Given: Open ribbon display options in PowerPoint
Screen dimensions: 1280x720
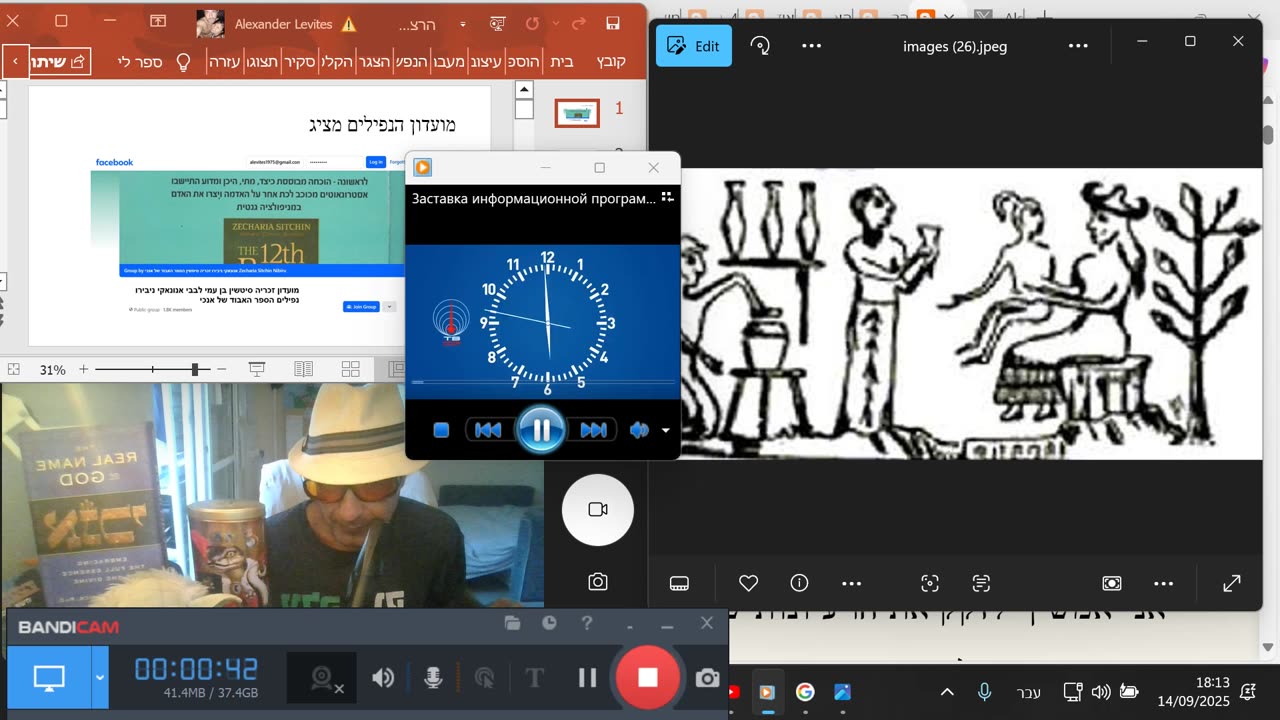Looking at the screenshot, I should click(158, 21).
